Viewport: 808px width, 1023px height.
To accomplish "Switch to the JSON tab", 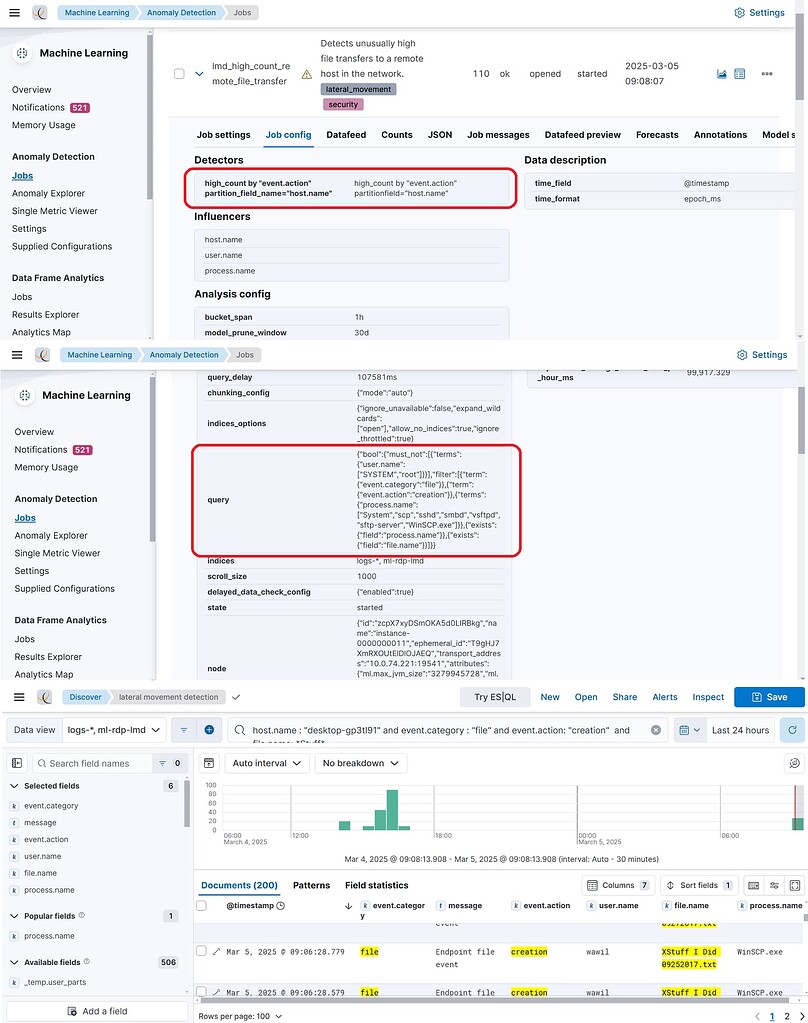I will (x=440, y=134).
